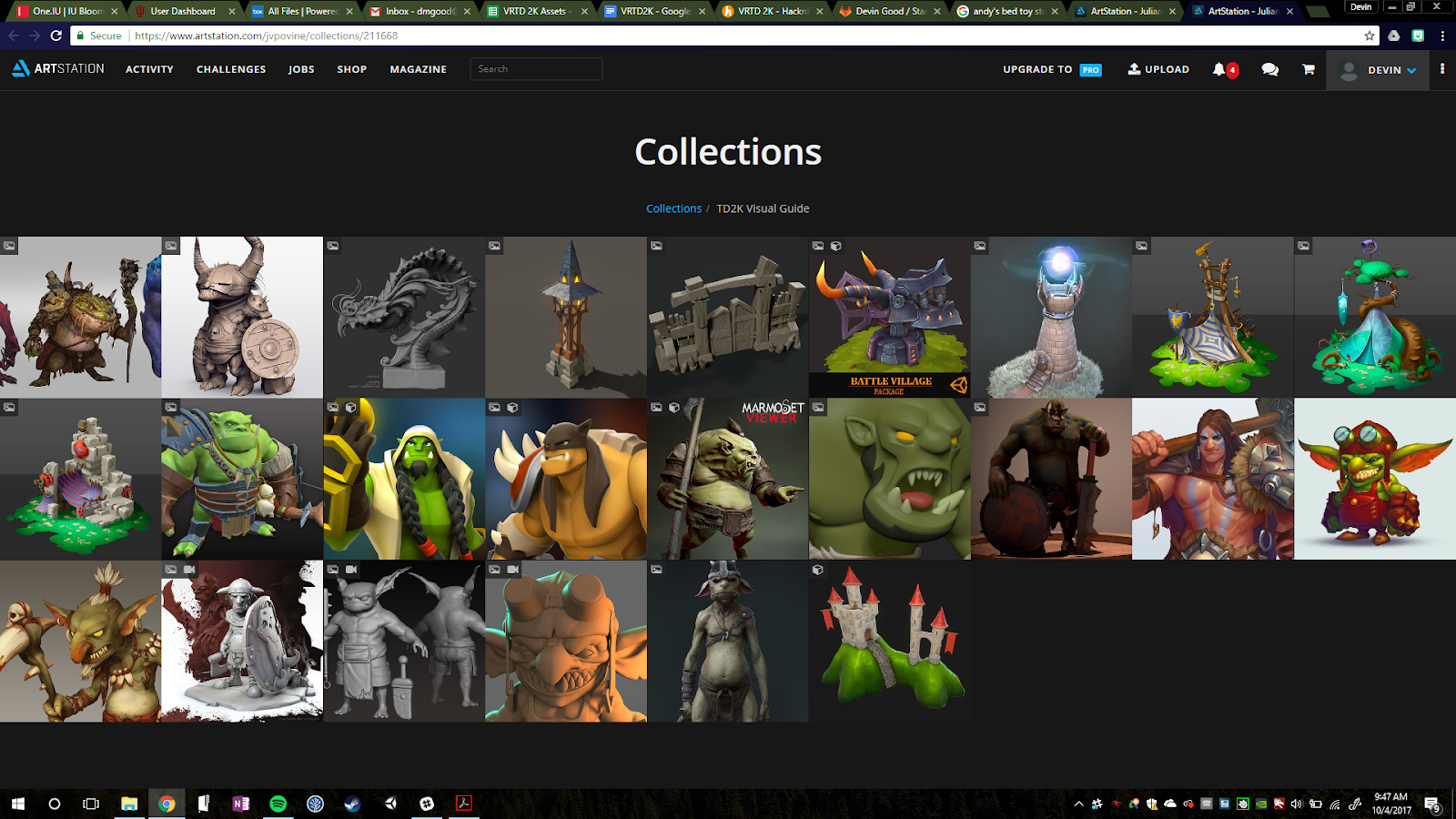Close the andy's bed toy tab
The image size is (1456, 819).
[1055, 11]
